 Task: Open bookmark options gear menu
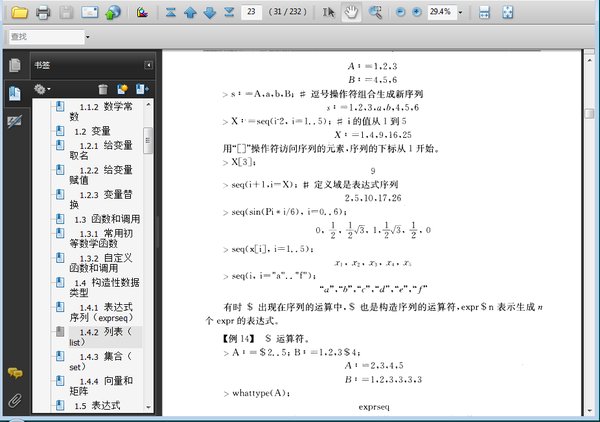tap(43, 89)
